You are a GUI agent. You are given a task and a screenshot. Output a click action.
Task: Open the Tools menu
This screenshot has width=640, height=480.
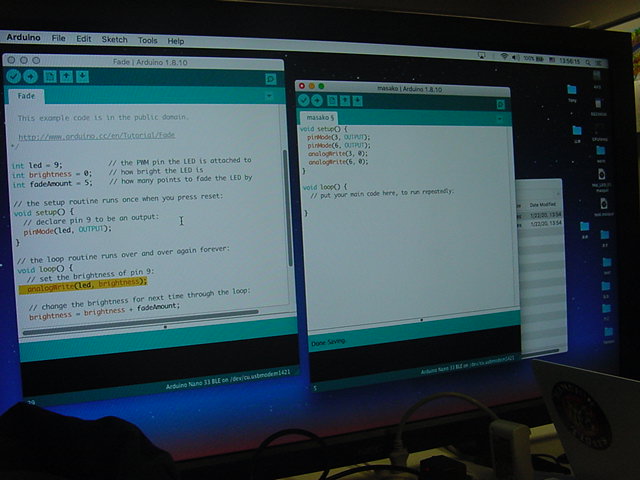coord(147,40)
